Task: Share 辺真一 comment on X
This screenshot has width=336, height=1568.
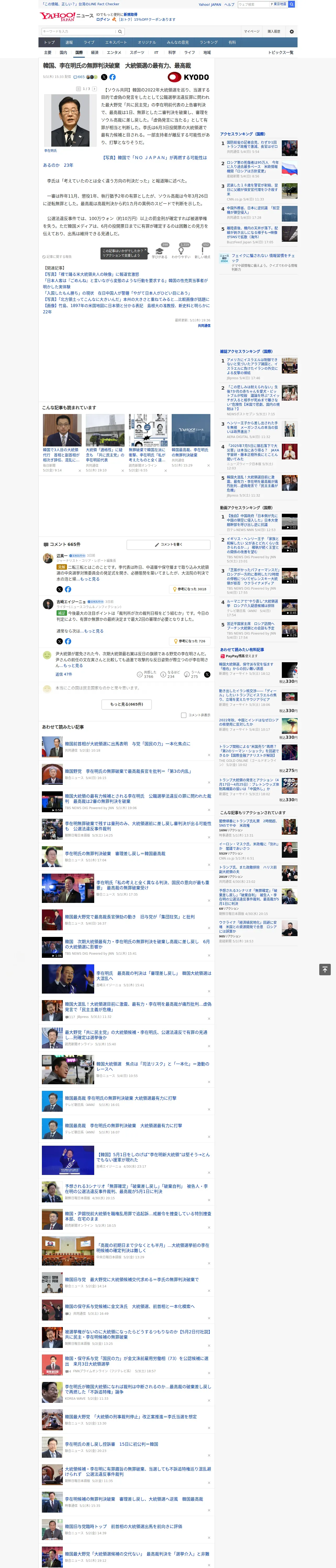Action: [59, 589]
